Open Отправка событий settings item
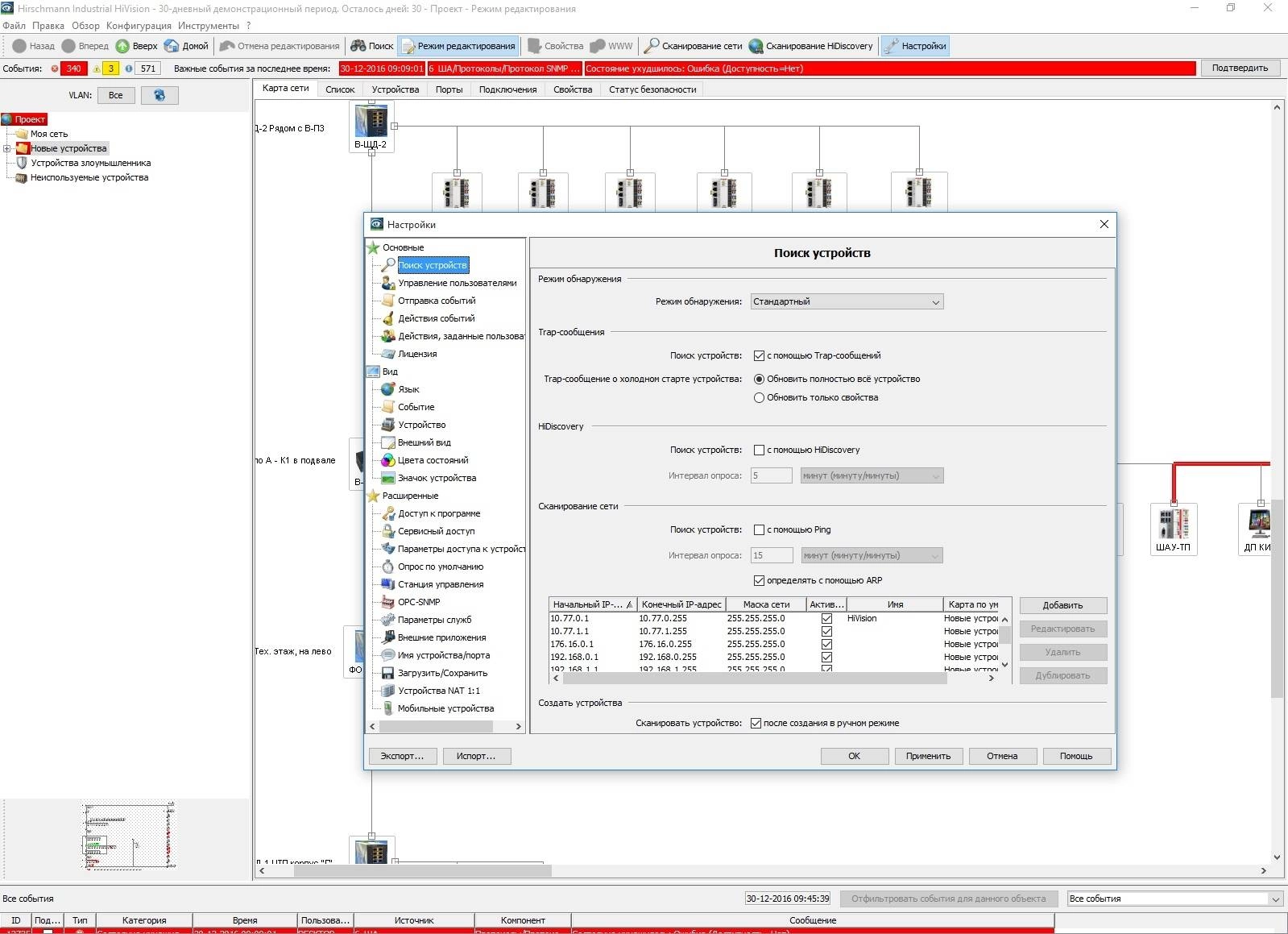Image resolution: width=1288 pixels, height=934 pixels. pyautogui.click(x=437, y=301)
